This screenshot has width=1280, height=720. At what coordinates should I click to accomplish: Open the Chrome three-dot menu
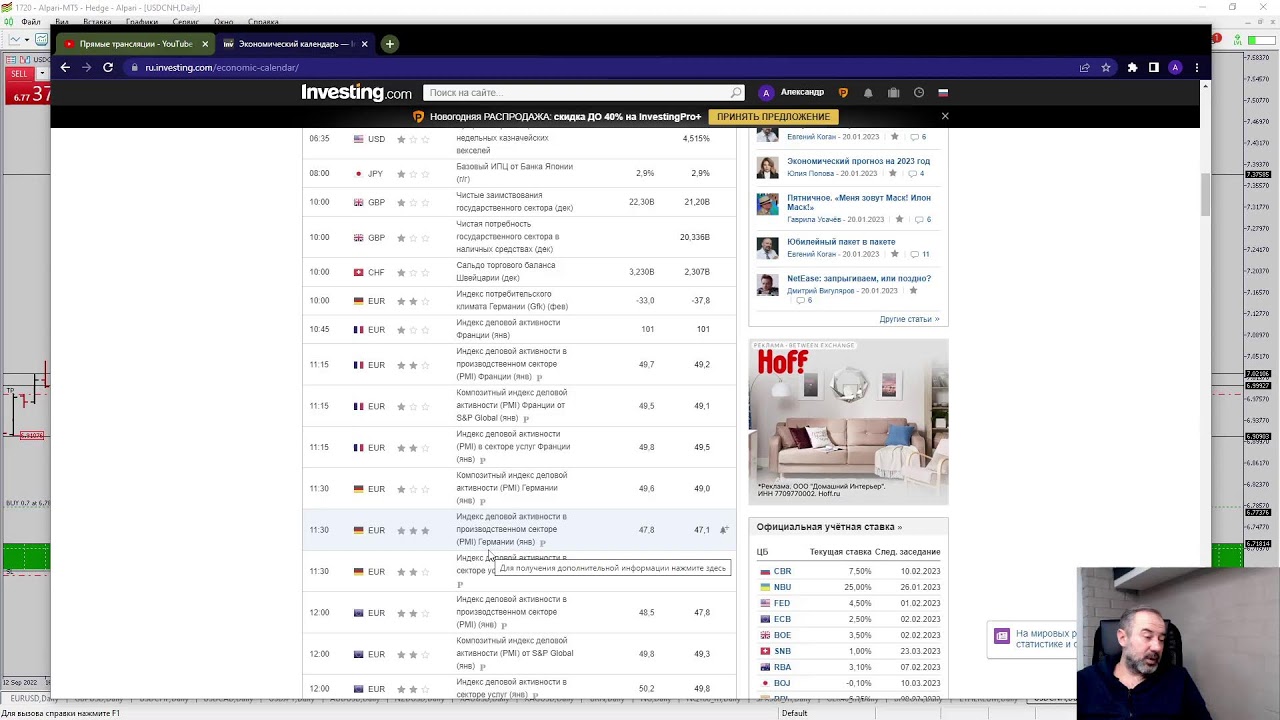[1196, 67]
